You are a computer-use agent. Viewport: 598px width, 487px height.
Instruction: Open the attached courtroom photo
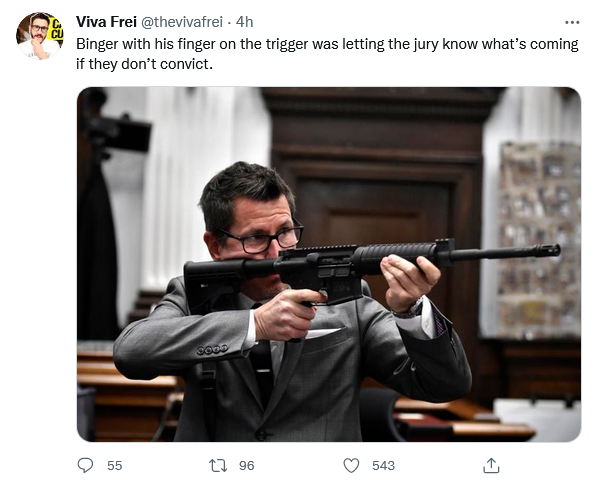pyautogui.click(x=329, y=264)
